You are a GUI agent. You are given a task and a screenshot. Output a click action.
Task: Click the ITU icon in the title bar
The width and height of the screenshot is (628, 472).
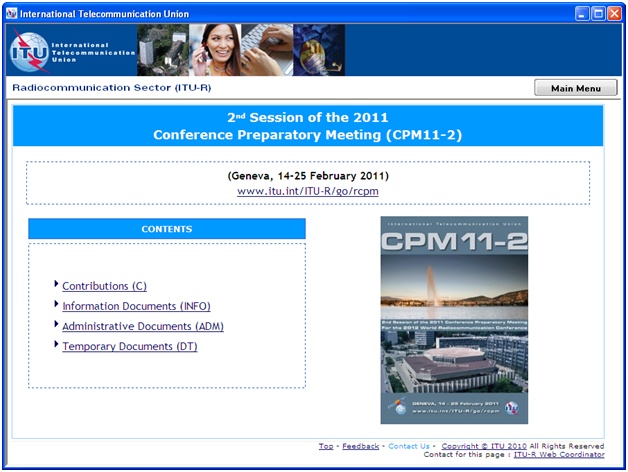pos(11,13)
